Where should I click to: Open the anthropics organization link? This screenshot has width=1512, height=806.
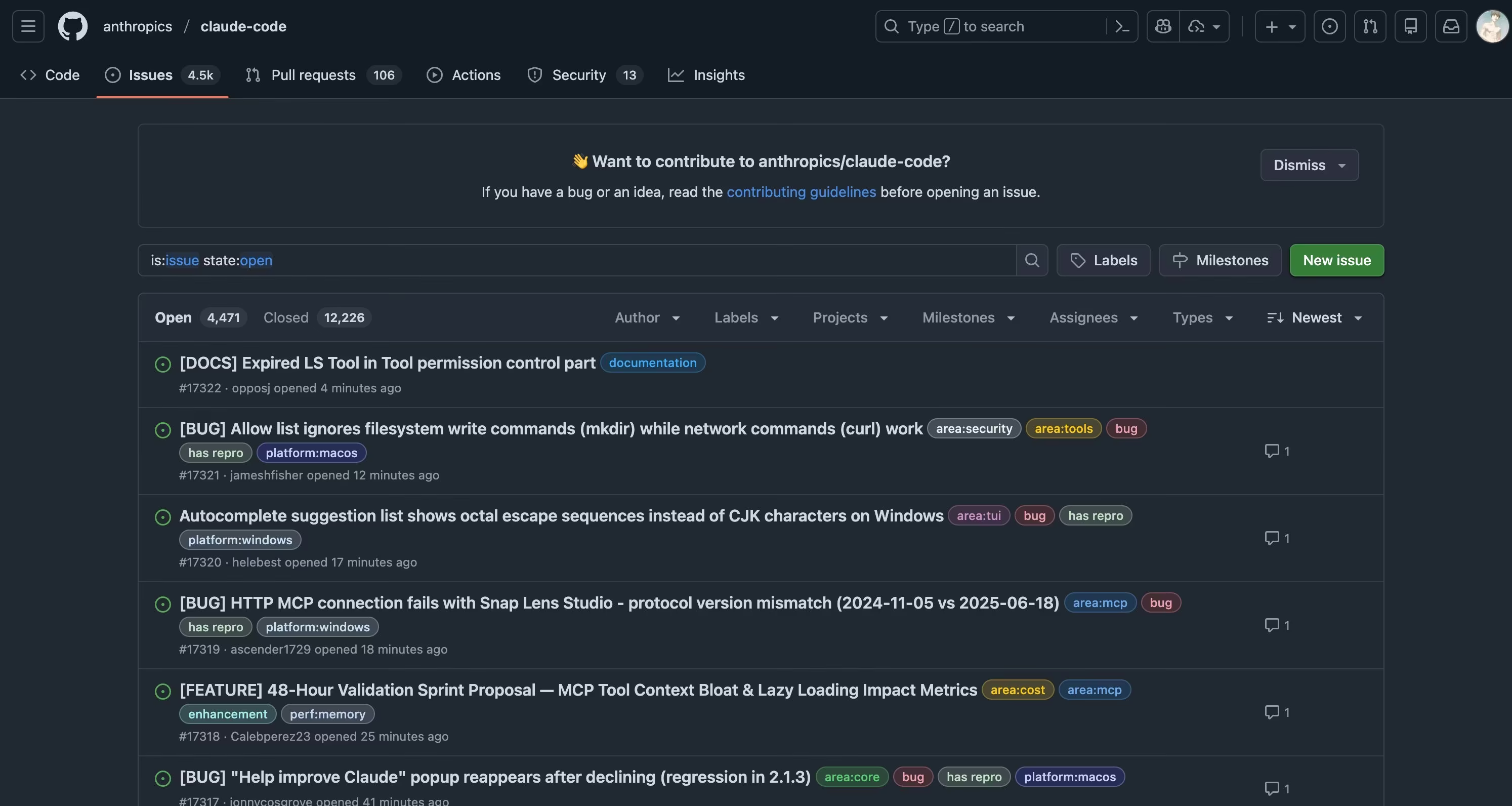coord(137,26)
